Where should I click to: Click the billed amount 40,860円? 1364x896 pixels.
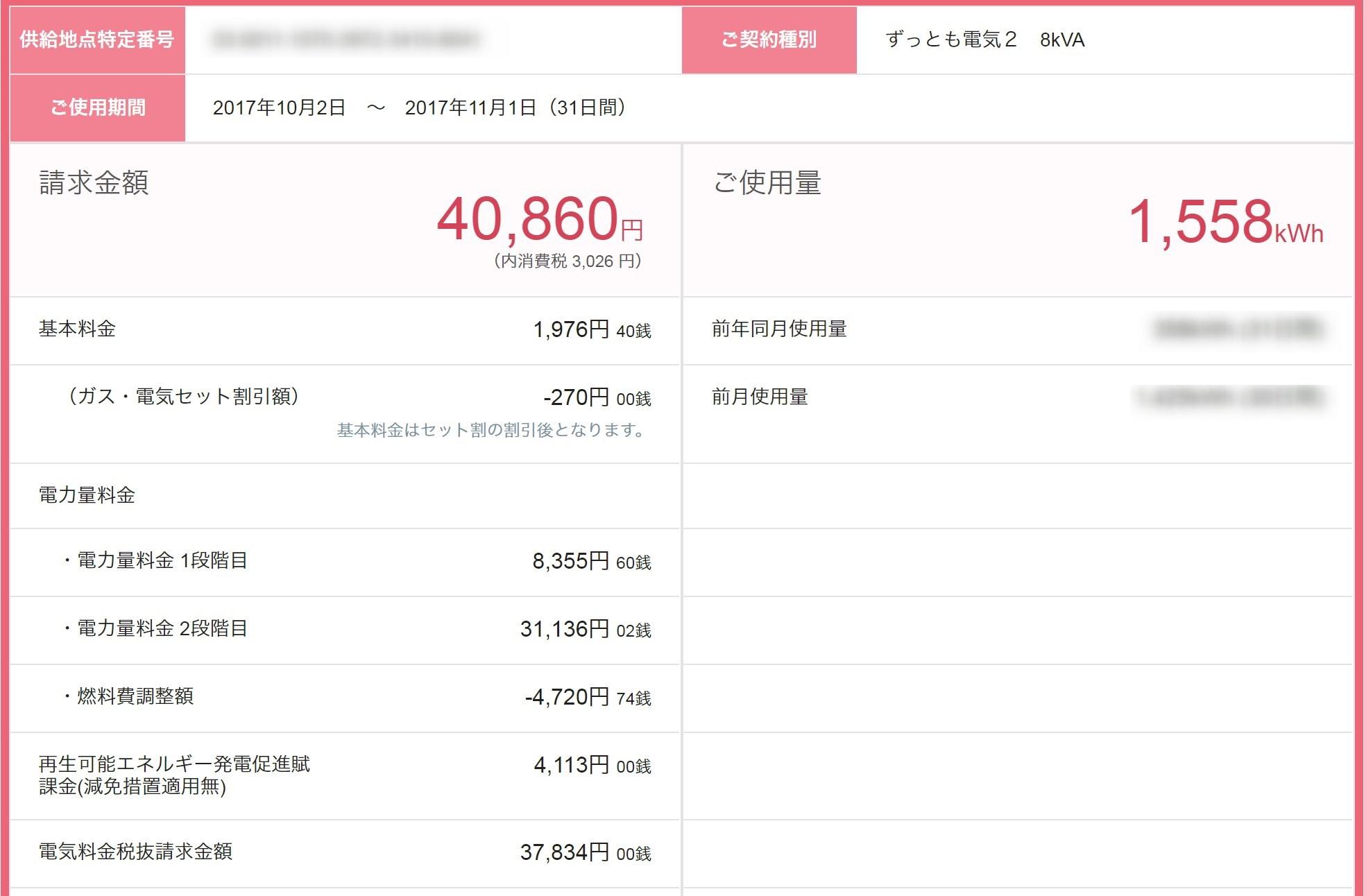[x=540, y=219]
